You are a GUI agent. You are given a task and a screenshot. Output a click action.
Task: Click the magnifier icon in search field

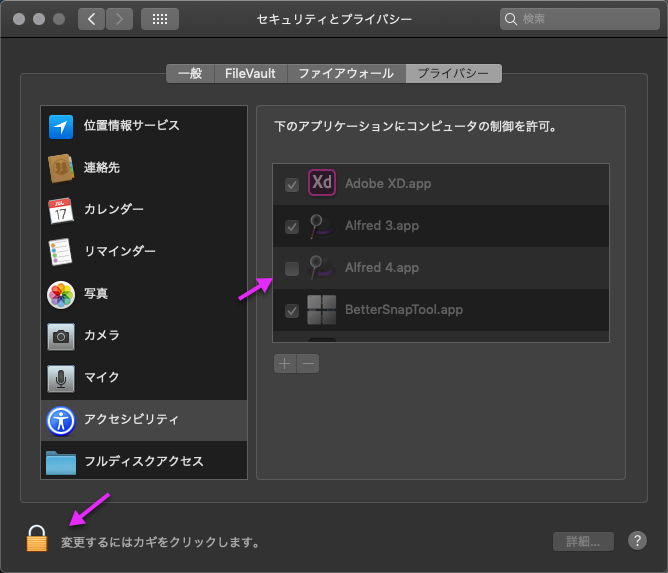point(510,19)
